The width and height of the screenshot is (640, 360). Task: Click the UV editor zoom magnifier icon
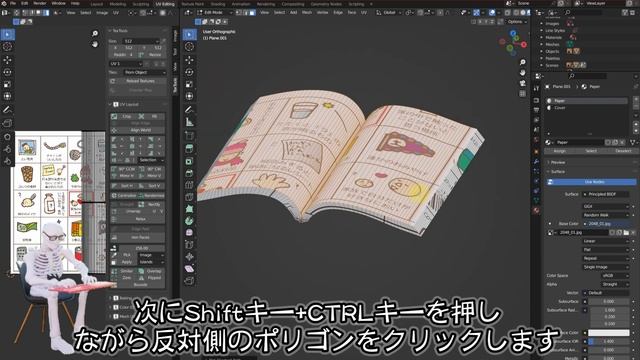click(x=95, y=33)
